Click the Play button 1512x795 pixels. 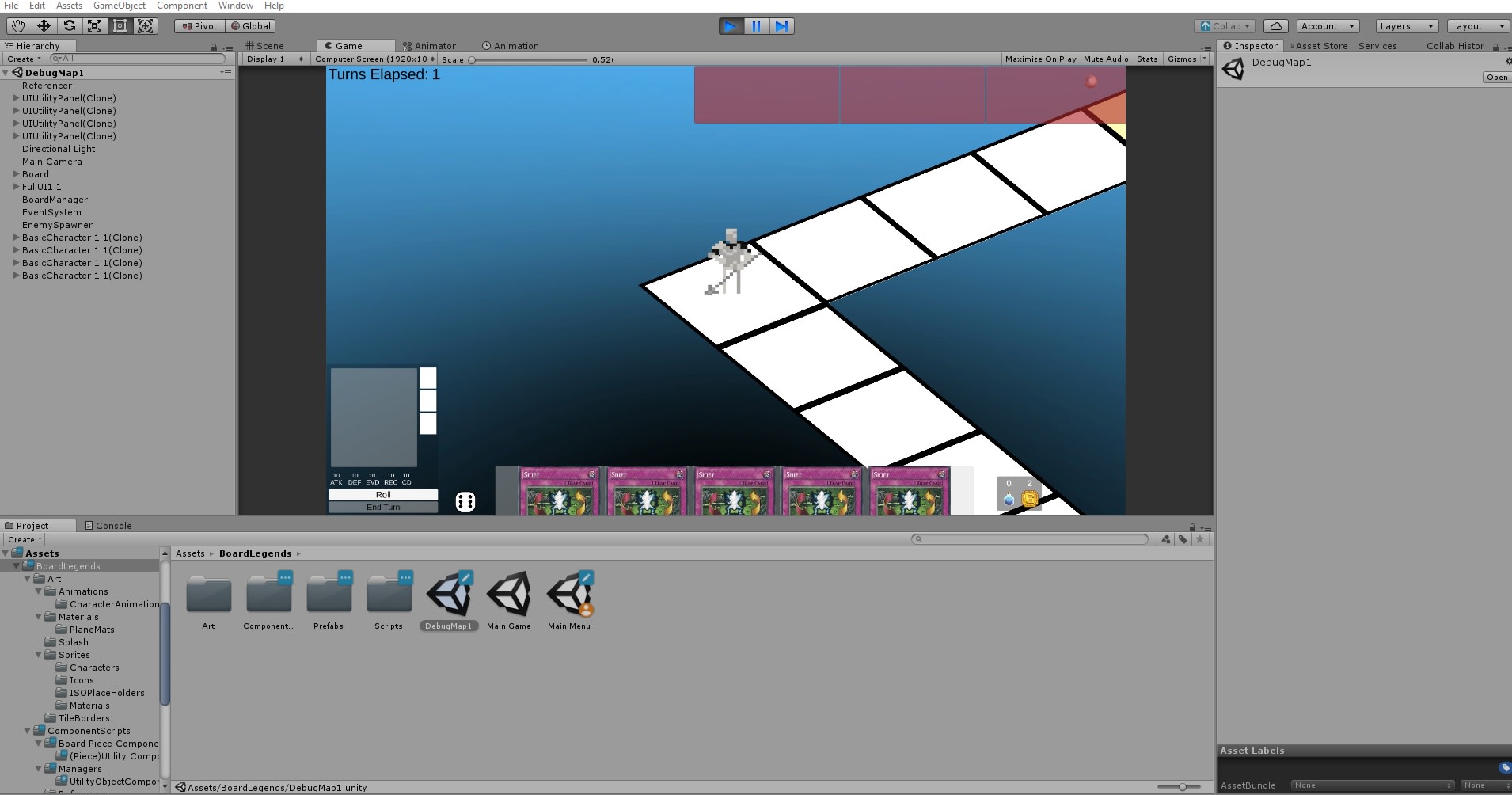coord(731,26)
